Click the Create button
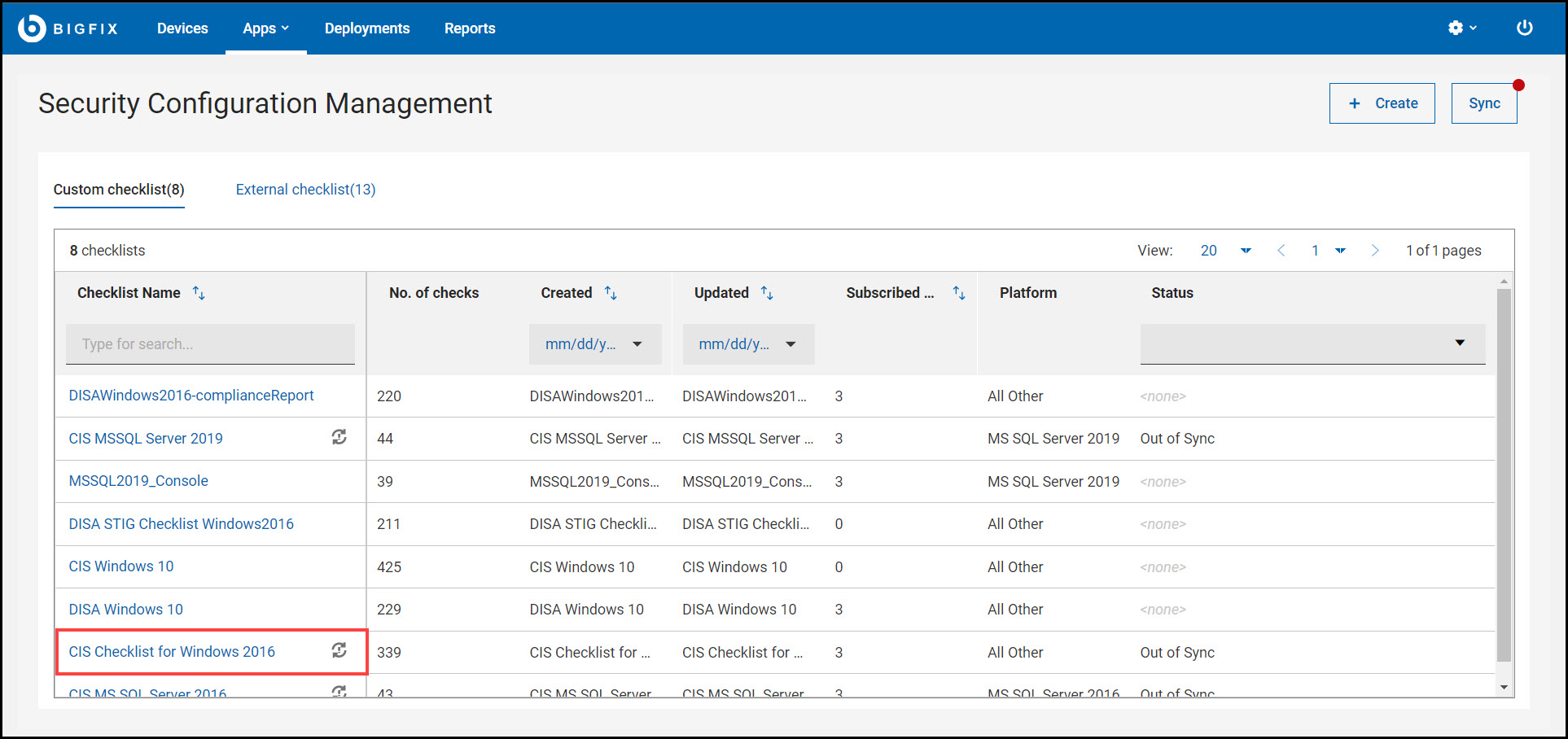The image size is (1568, 739). coord(1382,103)
